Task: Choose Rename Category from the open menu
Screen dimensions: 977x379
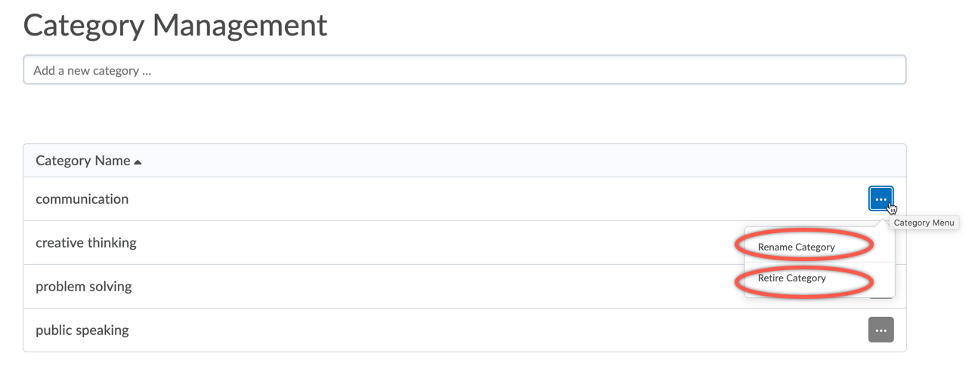Action: coord(796,247)
